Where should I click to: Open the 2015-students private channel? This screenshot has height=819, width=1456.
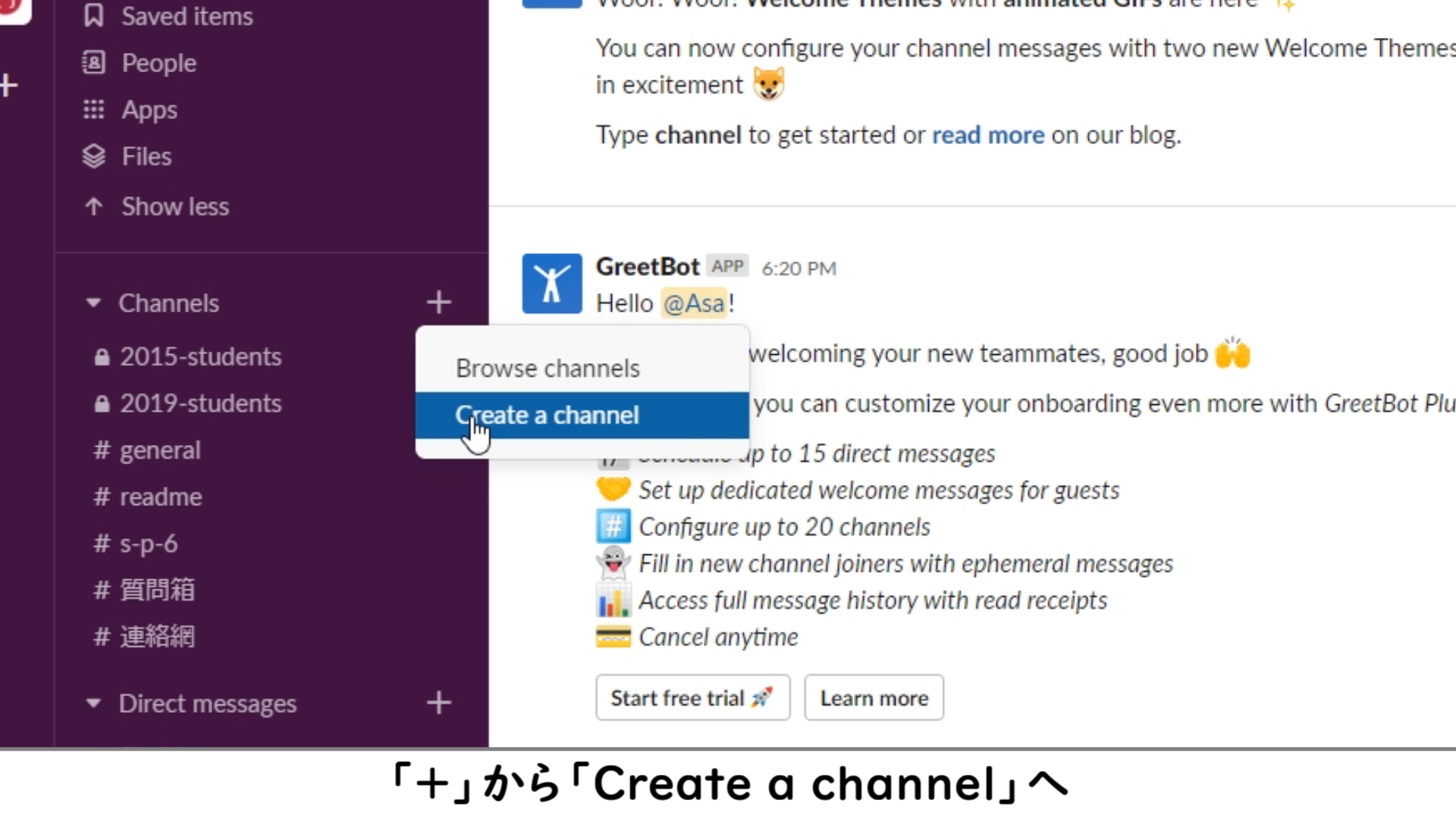point(200,356)
